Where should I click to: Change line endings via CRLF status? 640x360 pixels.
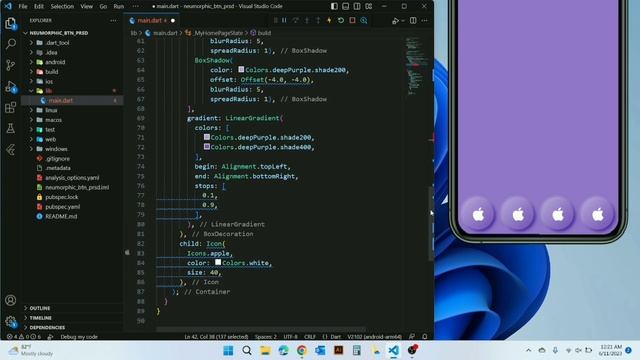tap(310, 337)
